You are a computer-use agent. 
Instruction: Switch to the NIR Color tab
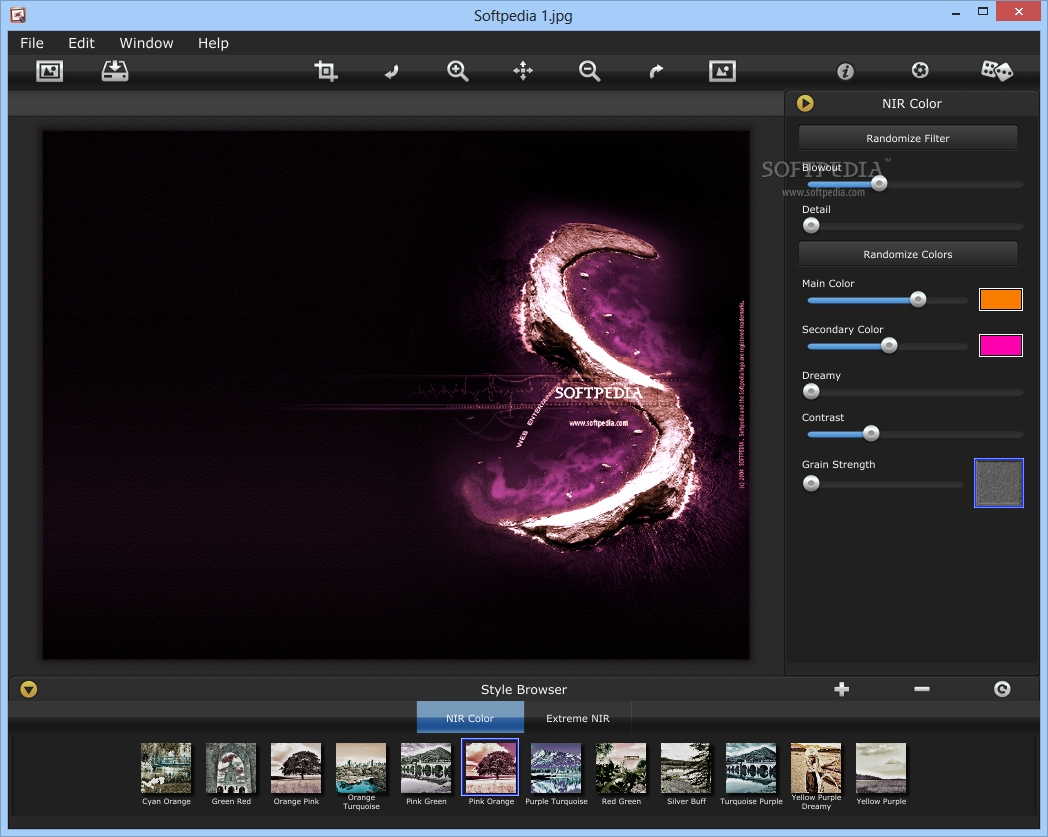click(470, 718)
